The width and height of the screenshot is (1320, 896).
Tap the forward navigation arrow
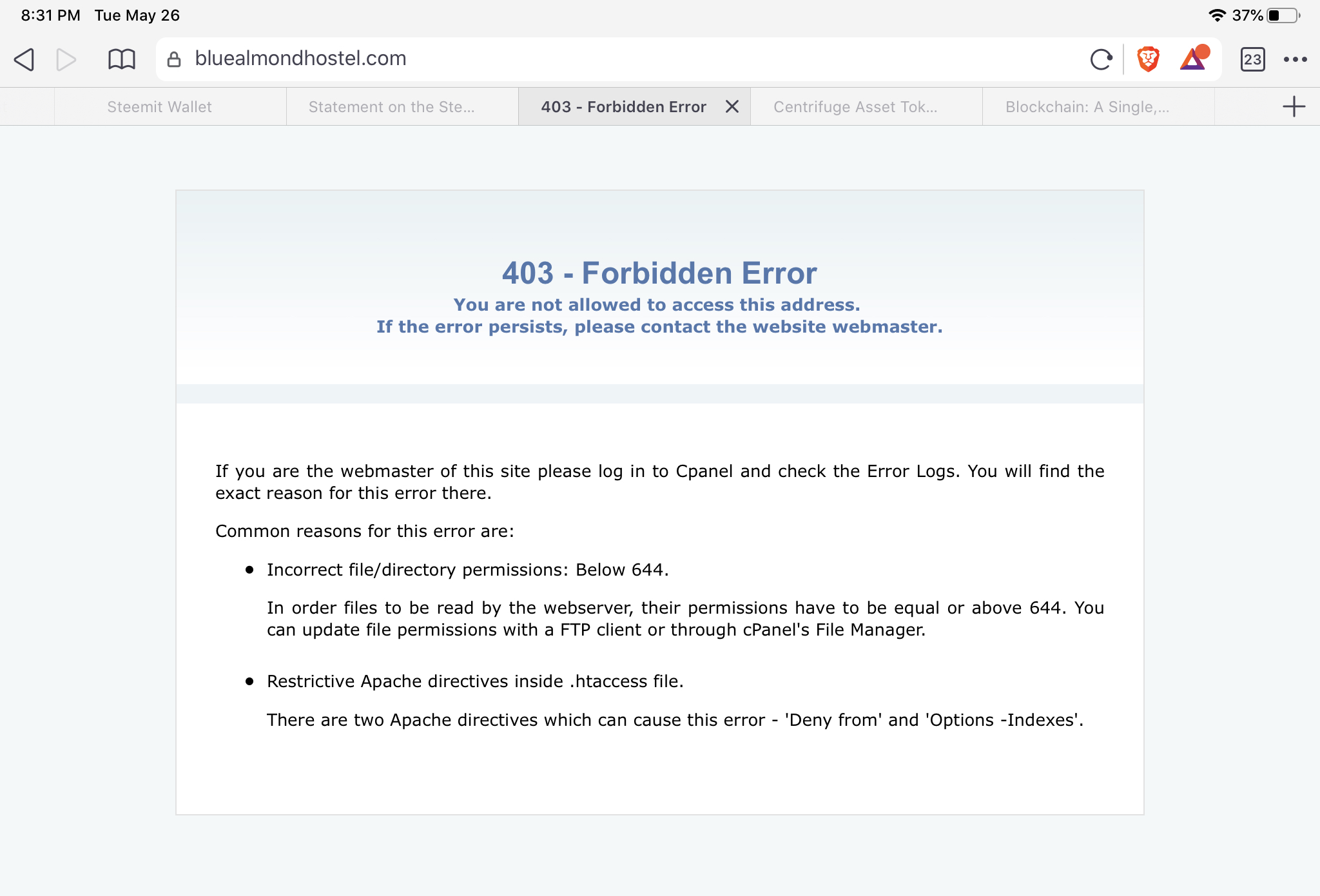pos(66,59)
